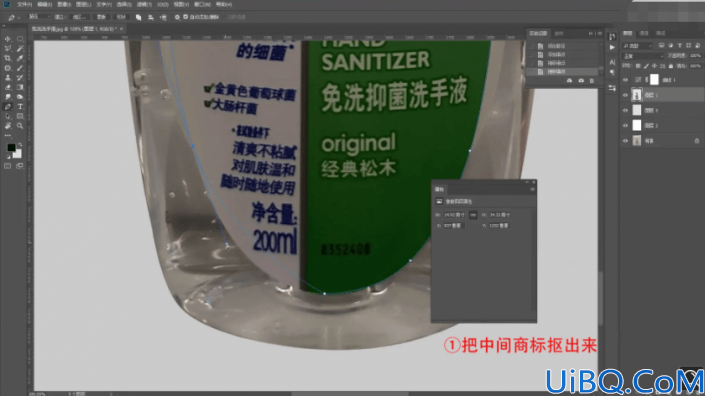Open the Actions play icon in dock
Screen dimensions: 705x396
pos(612,47)
